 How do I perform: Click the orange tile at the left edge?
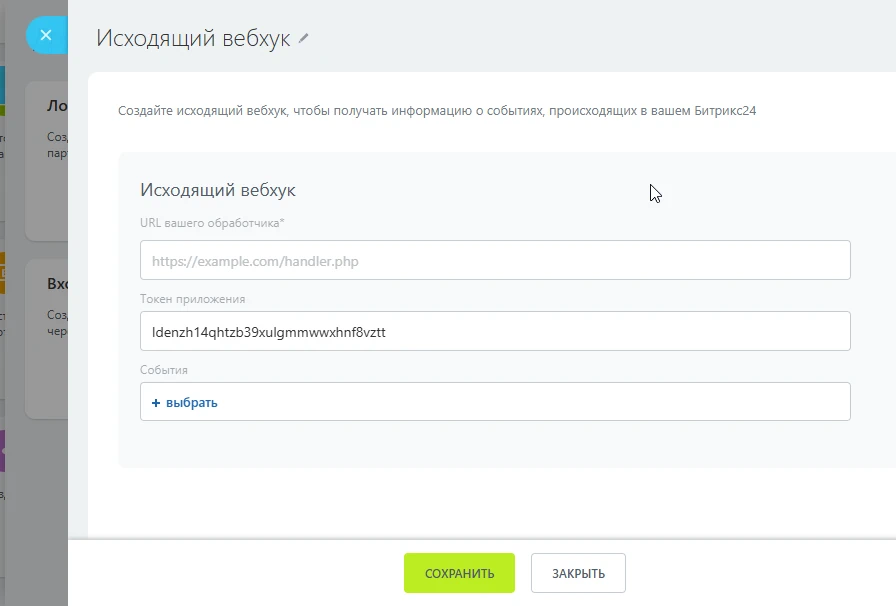pos(3,272)
